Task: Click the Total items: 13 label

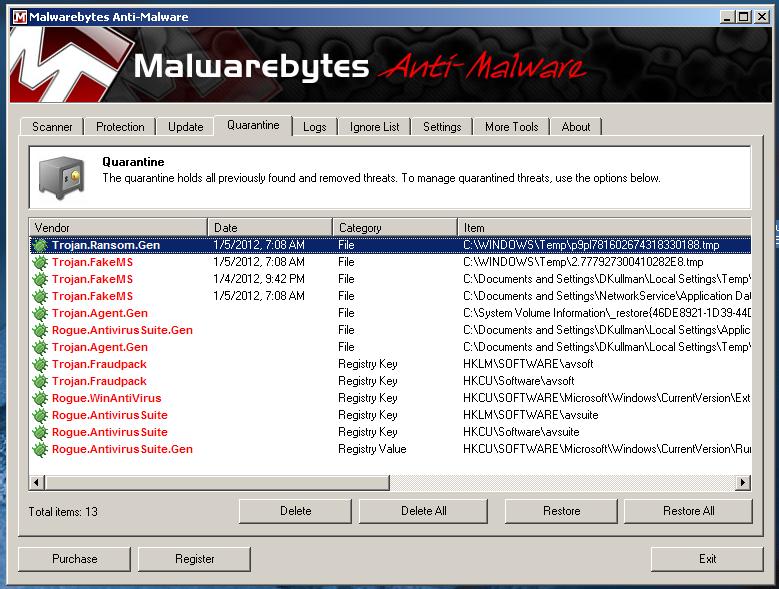Action: [x=63, y=512]
